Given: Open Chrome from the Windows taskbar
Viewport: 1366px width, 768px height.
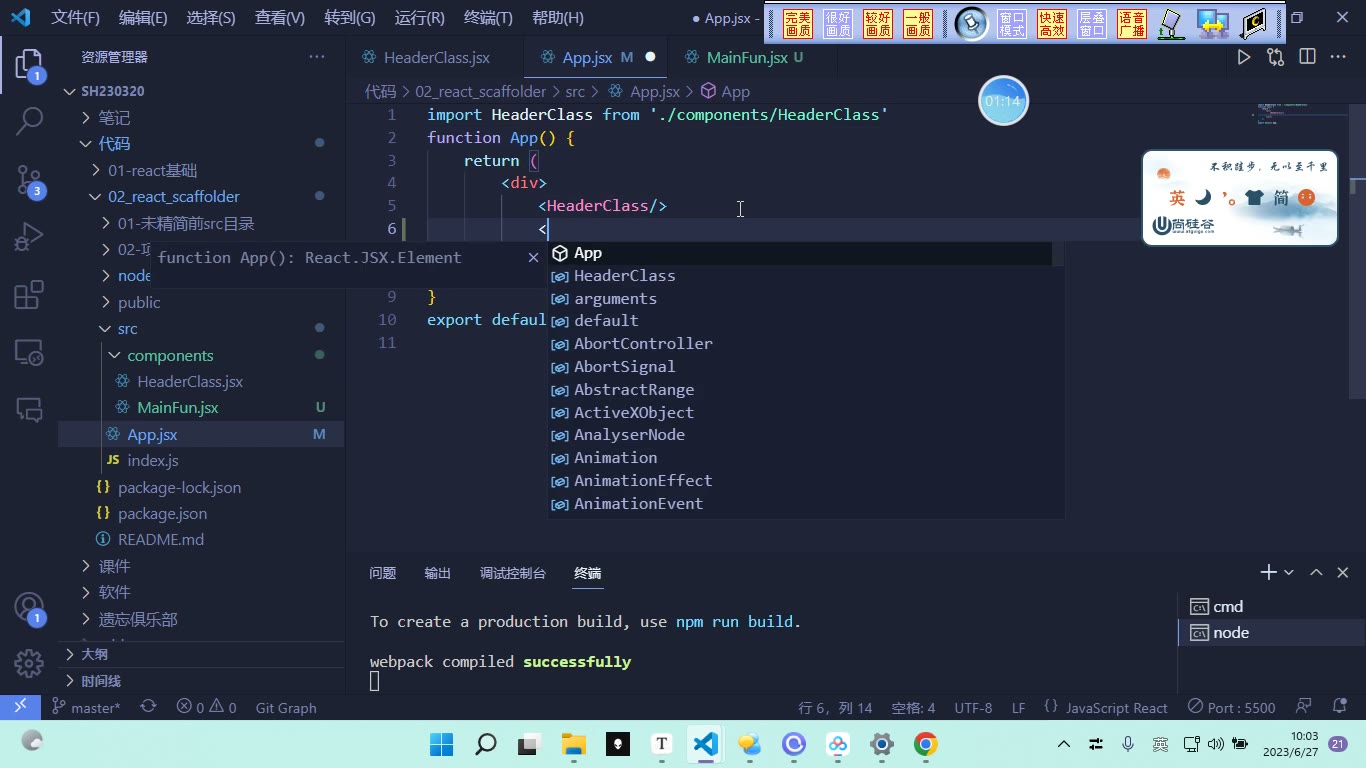Looking at the screenshot, I should [x=925, y=744].
